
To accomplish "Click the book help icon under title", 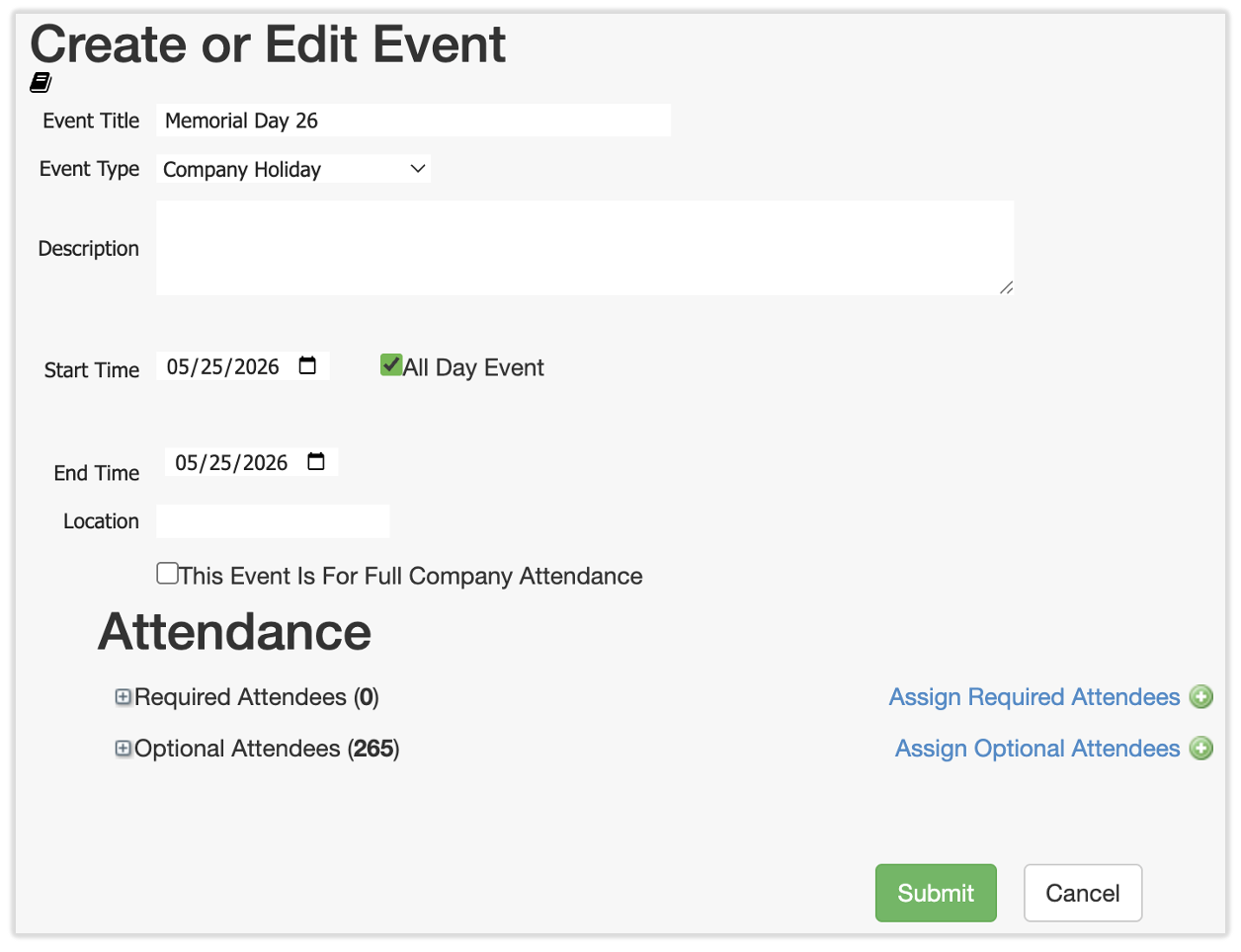I will [x=41, y=82].
